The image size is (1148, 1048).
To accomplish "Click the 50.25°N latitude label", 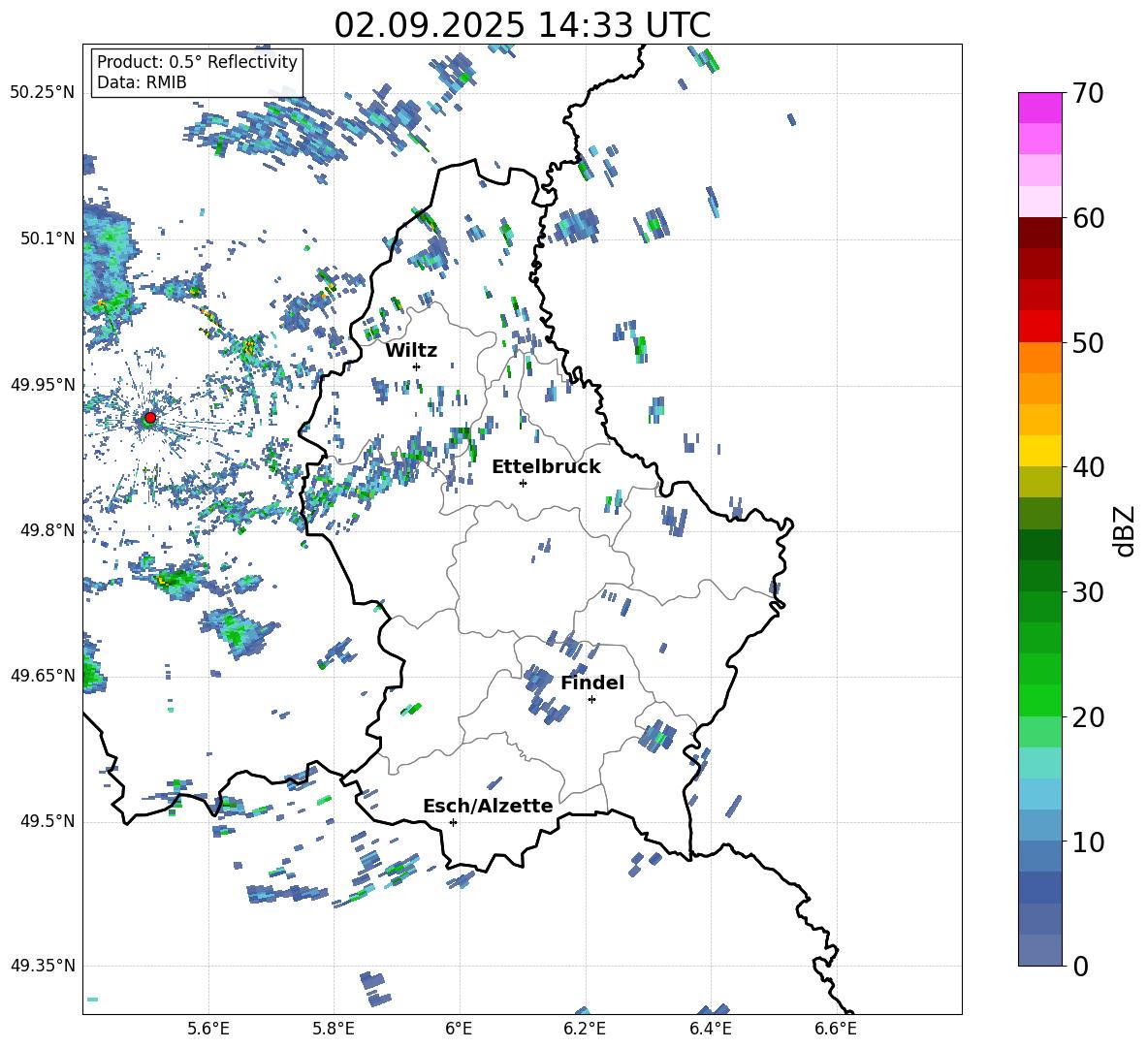I will (43, 93).
